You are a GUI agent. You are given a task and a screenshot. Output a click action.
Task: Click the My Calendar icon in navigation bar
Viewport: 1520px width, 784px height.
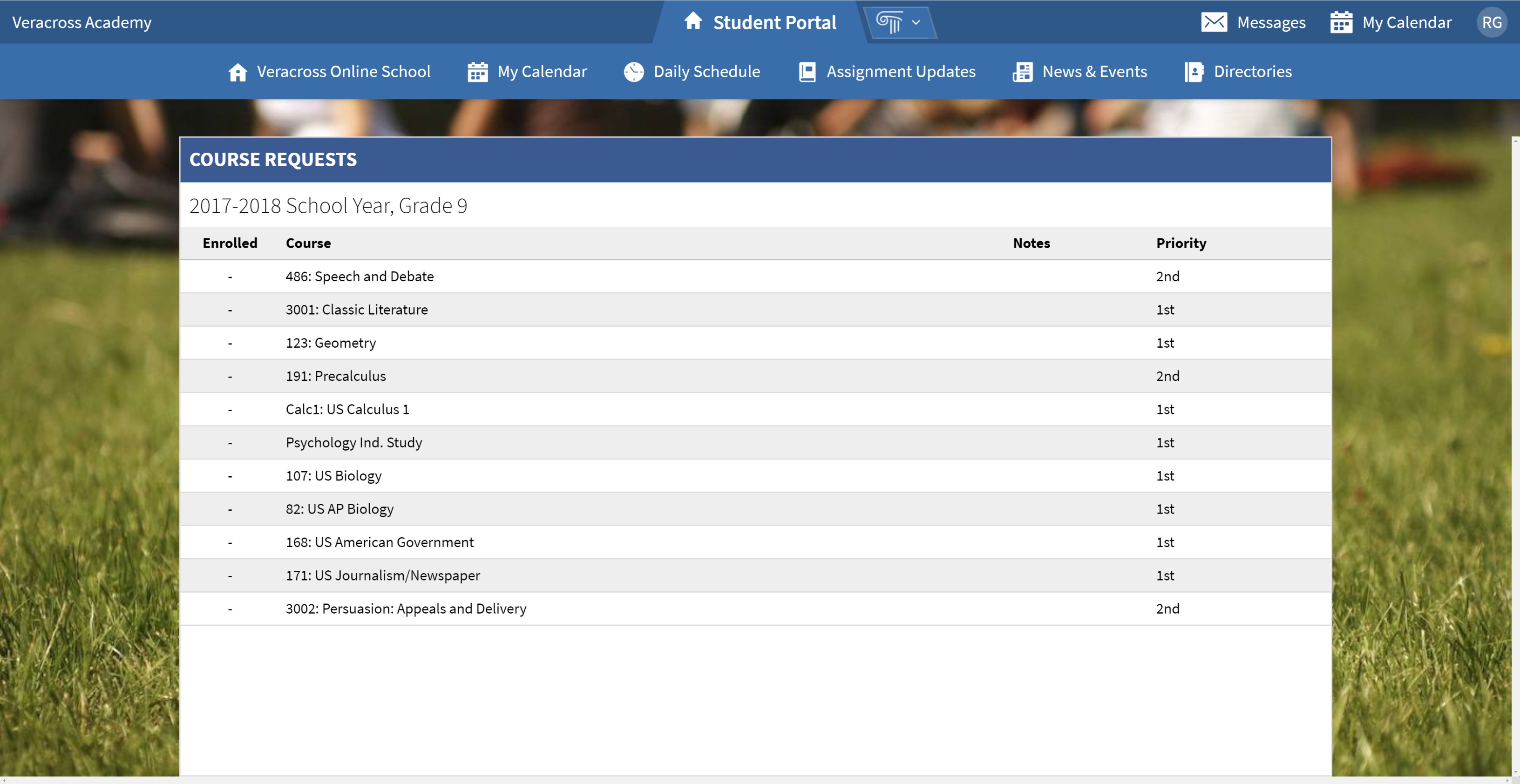tap(477, 71)
